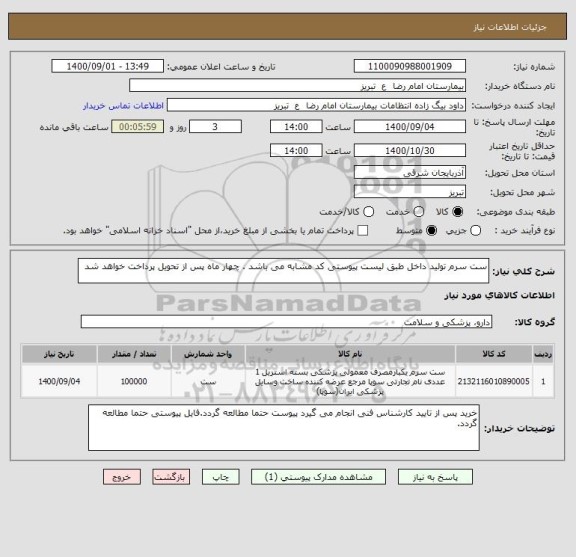Click the اطلاعات کالاهای مورد نیاز section title
Viewport: 576px width, 557px height.
500,295
